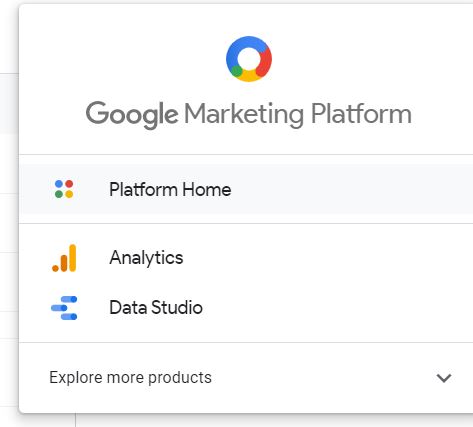Click the Google Marketing Platform ring logo

tap(249, 59)
